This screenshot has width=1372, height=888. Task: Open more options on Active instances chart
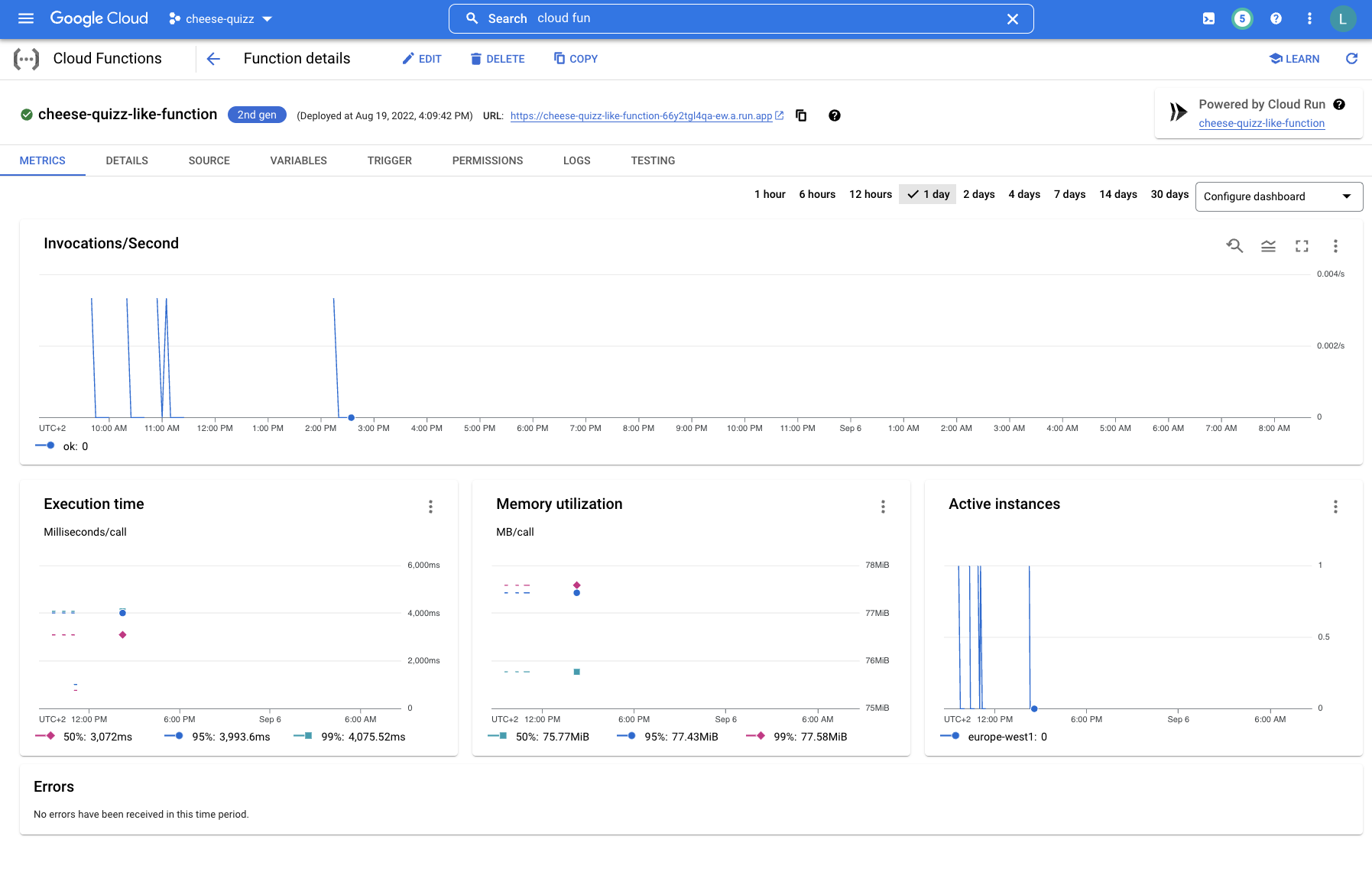[1335, 507]
